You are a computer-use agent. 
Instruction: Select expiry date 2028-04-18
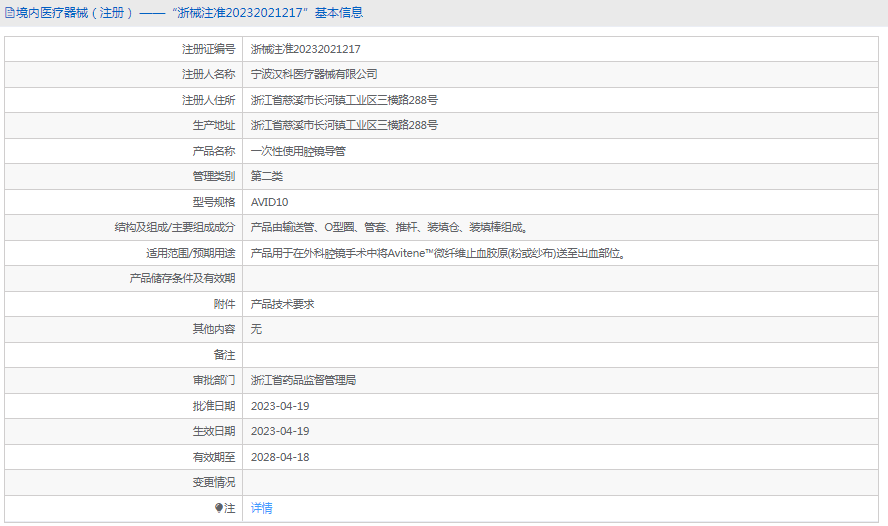tap(280, 457)
